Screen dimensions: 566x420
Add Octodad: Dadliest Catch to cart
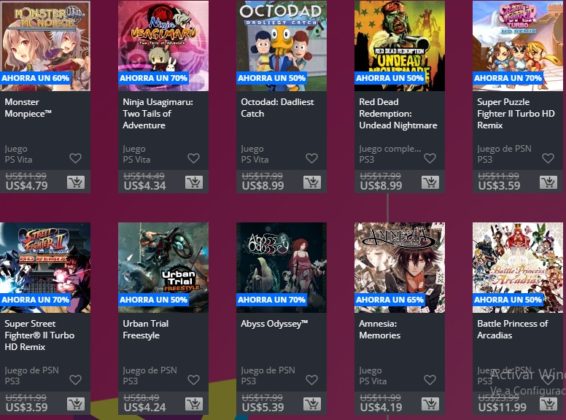(312, 183)
